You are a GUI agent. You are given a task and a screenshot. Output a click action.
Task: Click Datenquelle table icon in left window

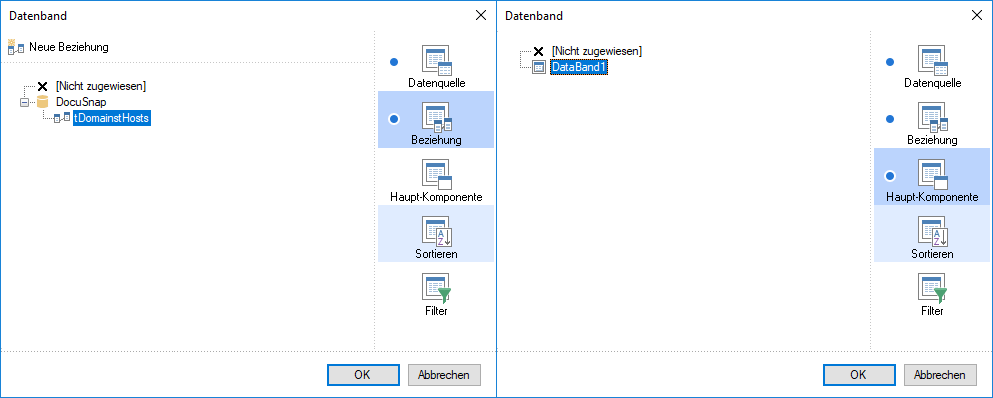[x=436, y=60]
